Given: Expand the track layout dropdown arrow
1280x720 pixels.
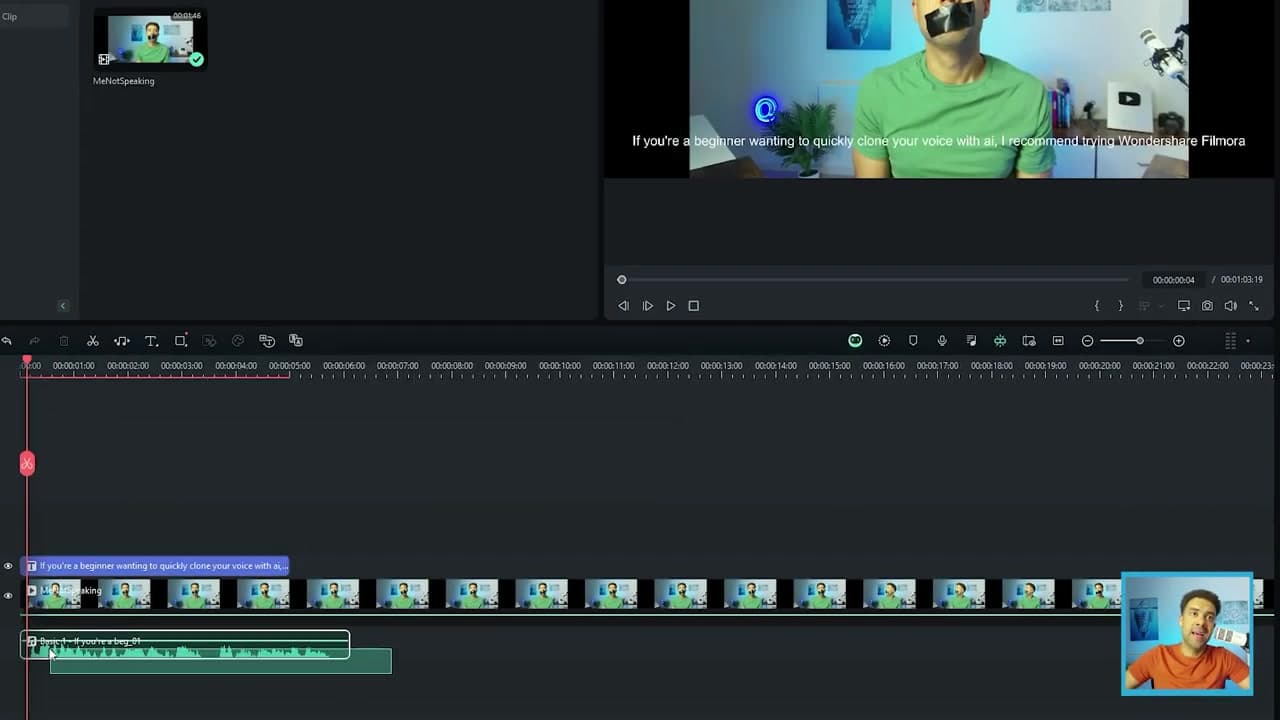Looking at the screenshot, I should pos(1248,341).
